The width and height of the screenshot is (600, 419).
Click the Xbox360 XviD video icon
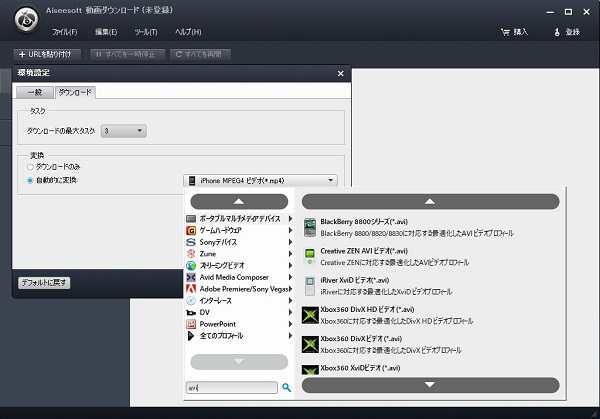[310, 370]
